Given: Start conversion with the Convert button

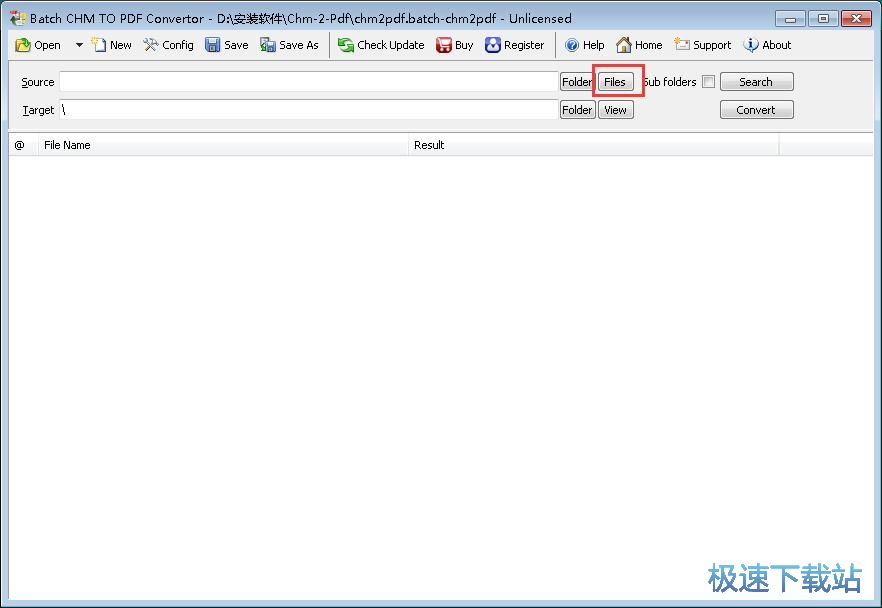Looking at the screenshot, I should [x=756, y=110].
